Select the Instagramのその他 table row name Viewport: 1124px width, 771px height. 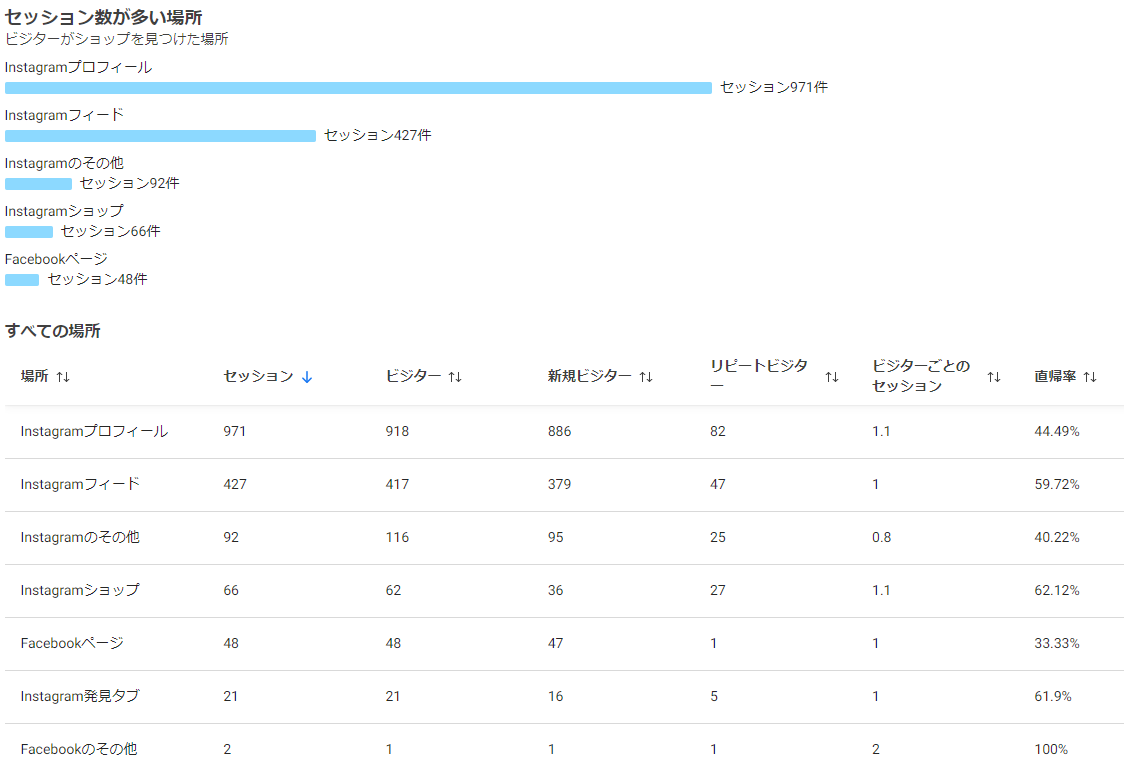point(80,537)
